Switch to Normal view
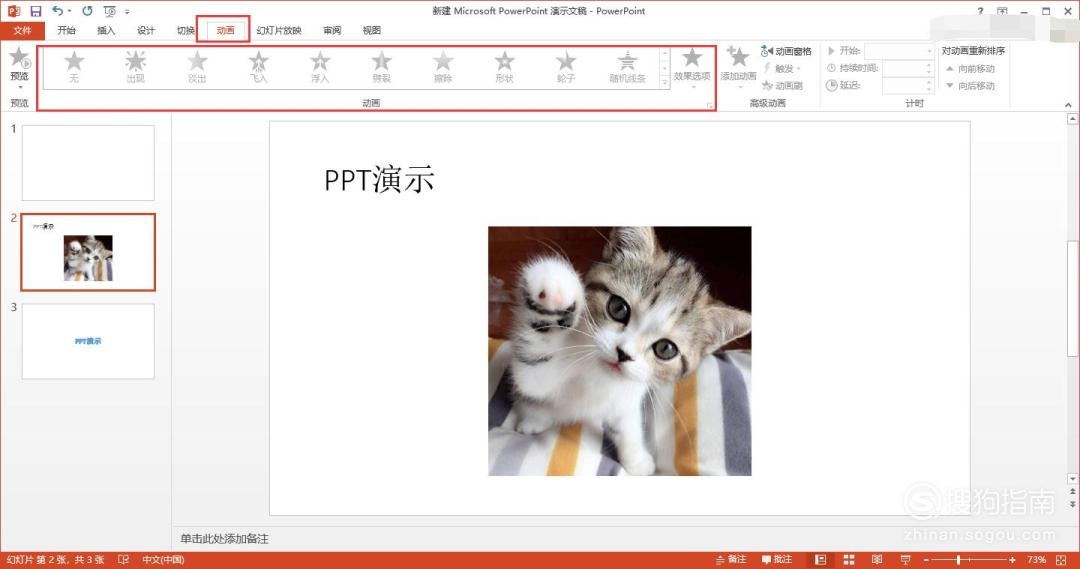The image size is (1080, 569). pos(820,560)
